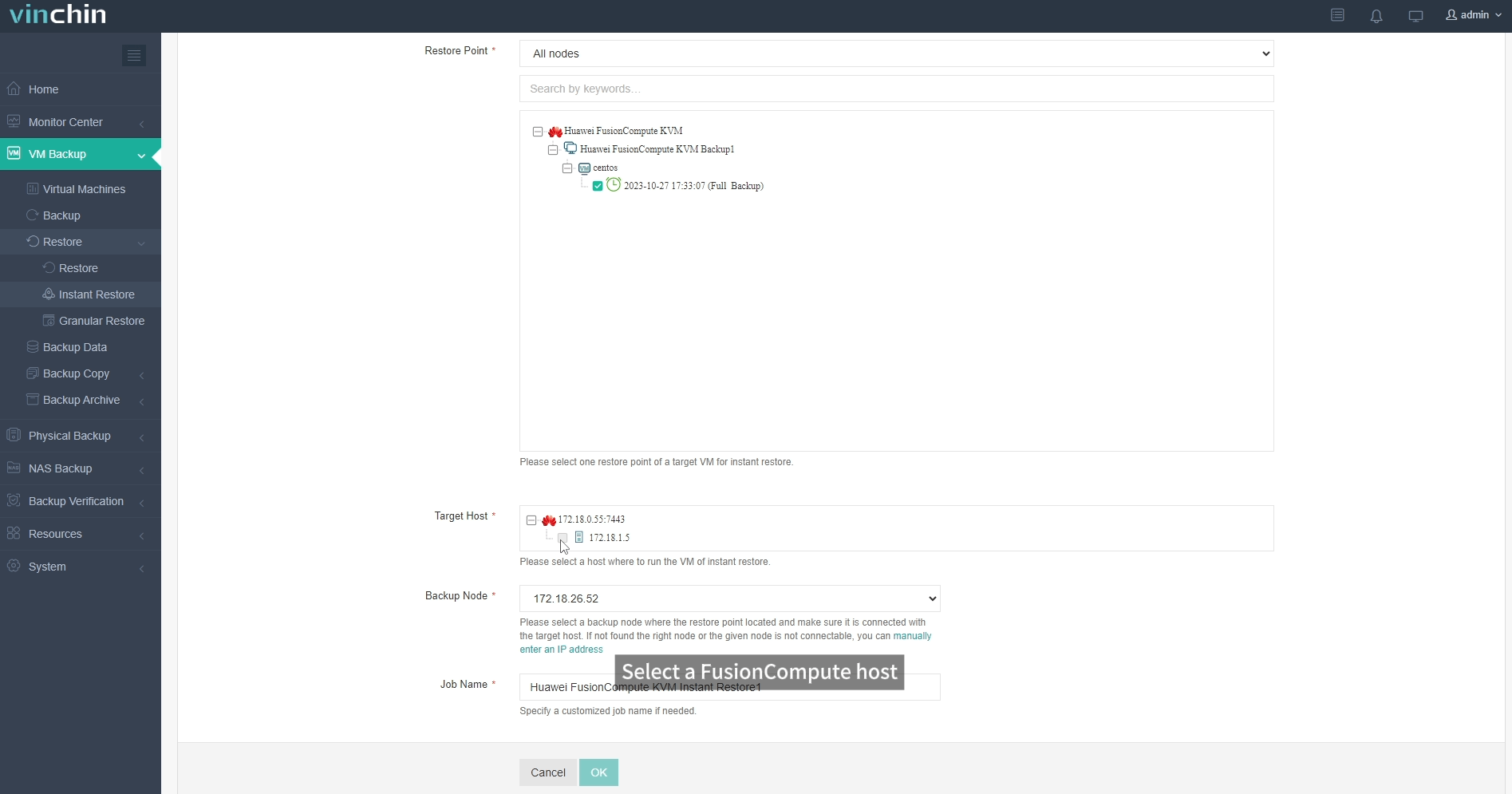Open Virtual Machines page

tap(84, 189)
